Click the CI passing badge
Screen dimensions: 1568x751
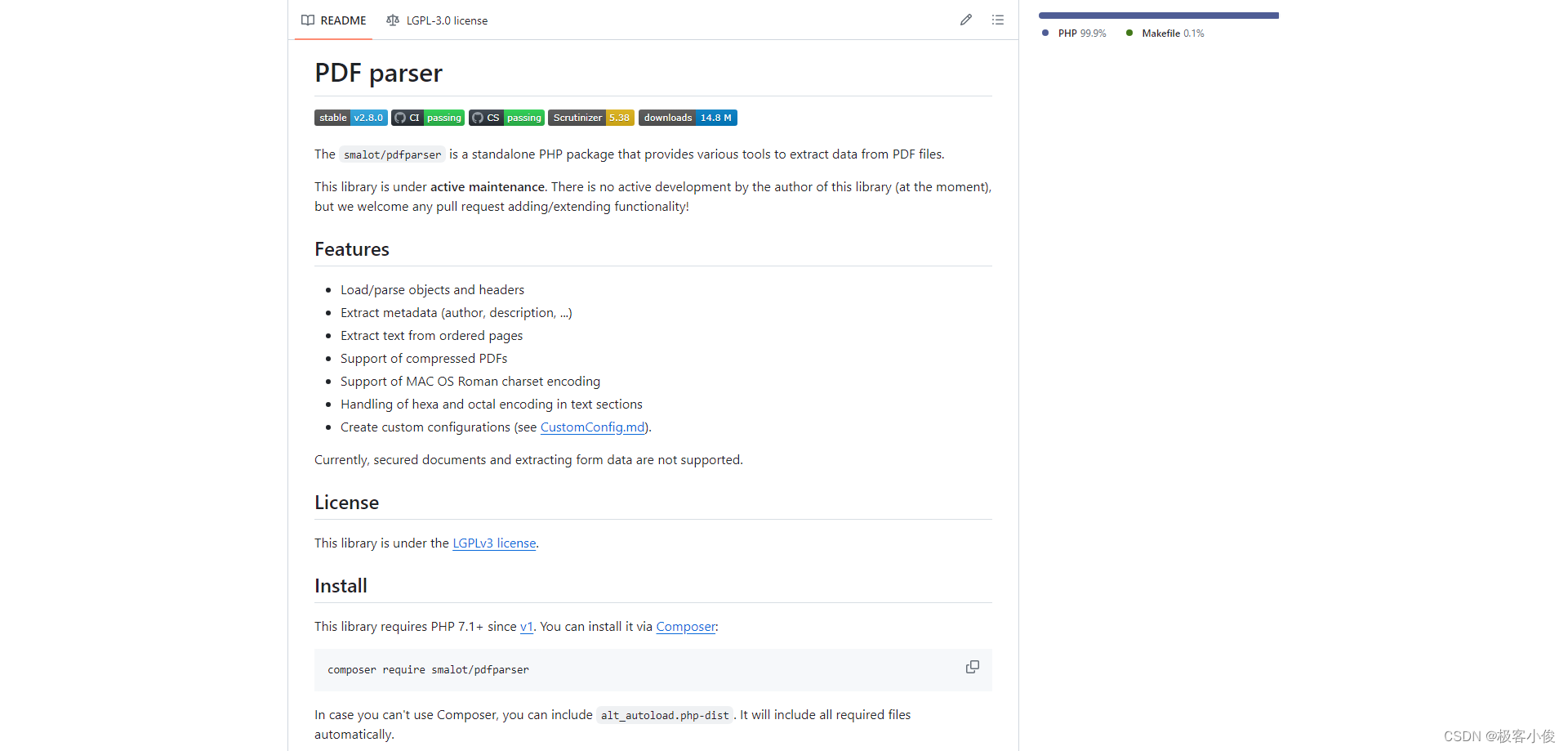tap(428, 118)
